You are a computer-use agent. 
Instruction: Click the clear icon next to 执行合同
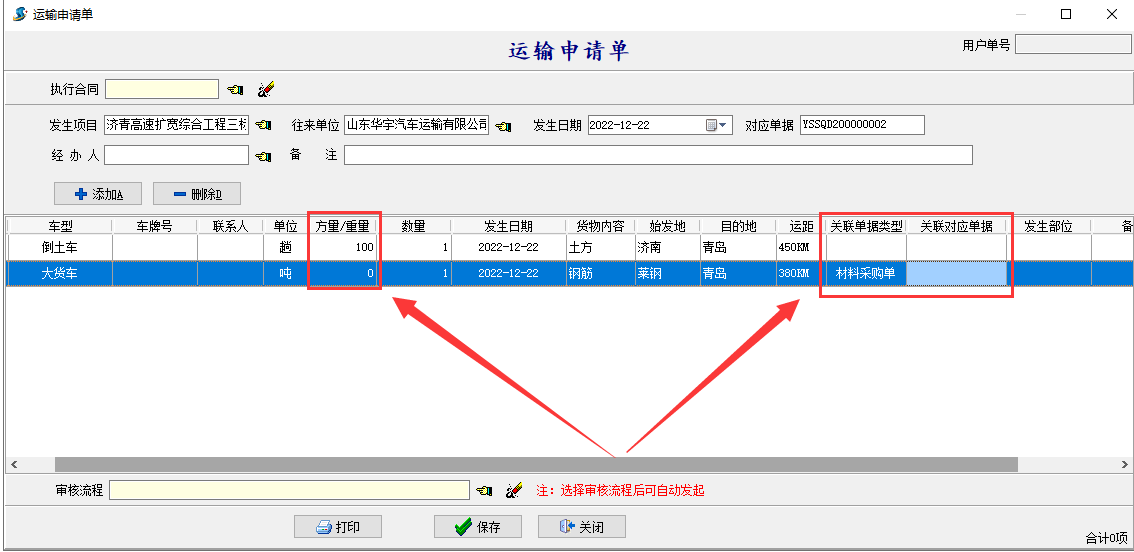pos(265,90)
